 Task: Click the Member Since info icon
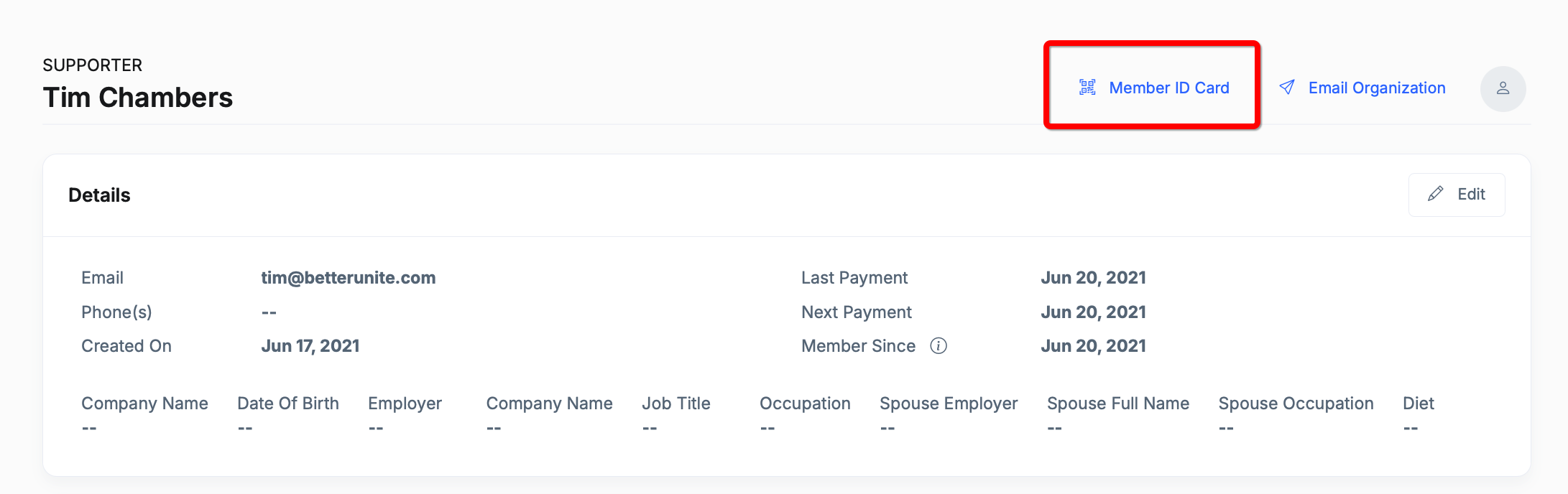[x=939, y=346]
